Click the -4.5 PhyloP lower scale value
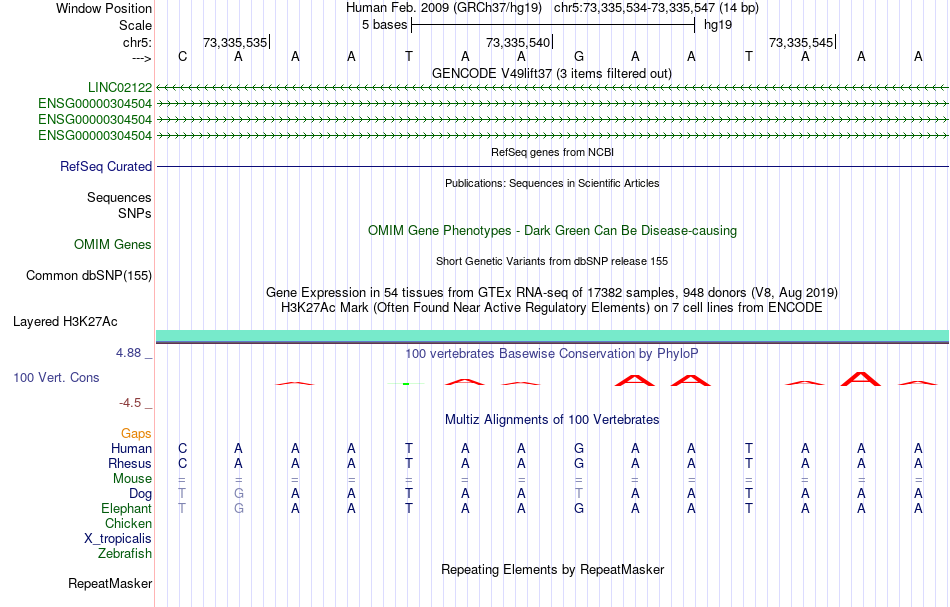Image resolution: width=950 pixels, height=607 pixels. tap(130, 403)
